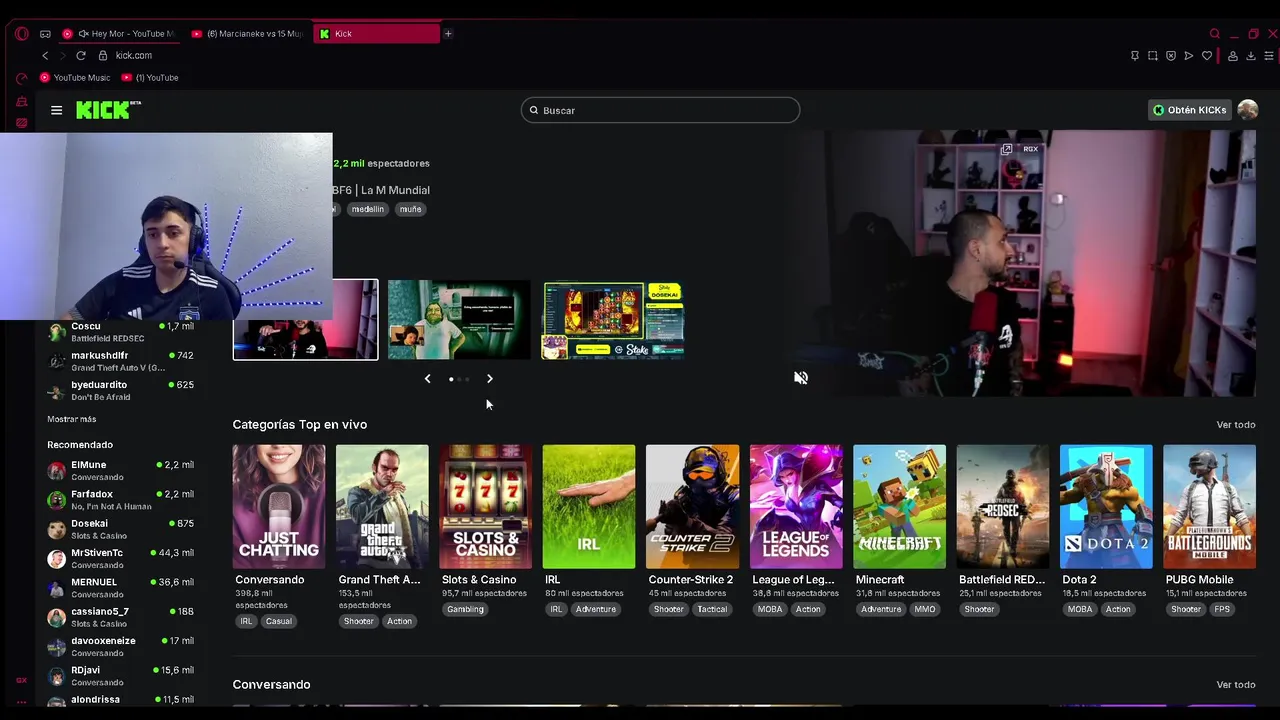Open Minecraft category cover
Viewport: 1280px width, 720px height.
tap(899, 507)
